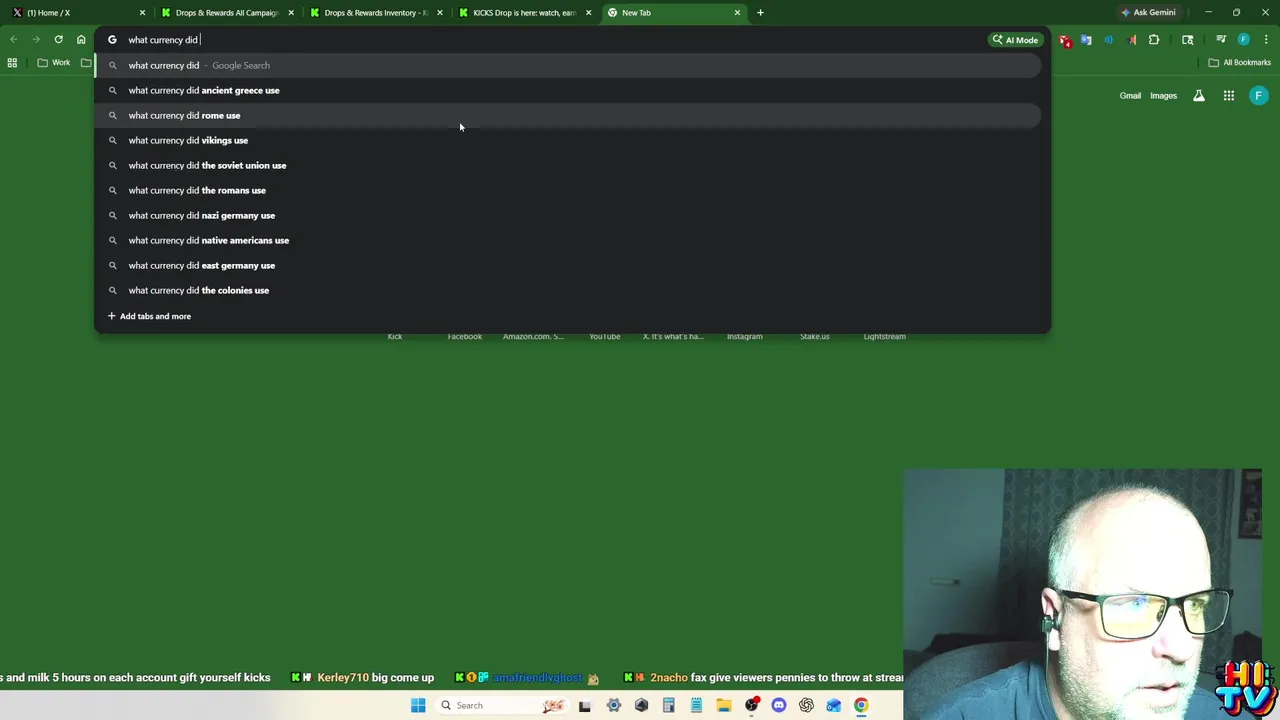
Task: Open Calculator from the taskbar
Action: click(x=668, y=705)
